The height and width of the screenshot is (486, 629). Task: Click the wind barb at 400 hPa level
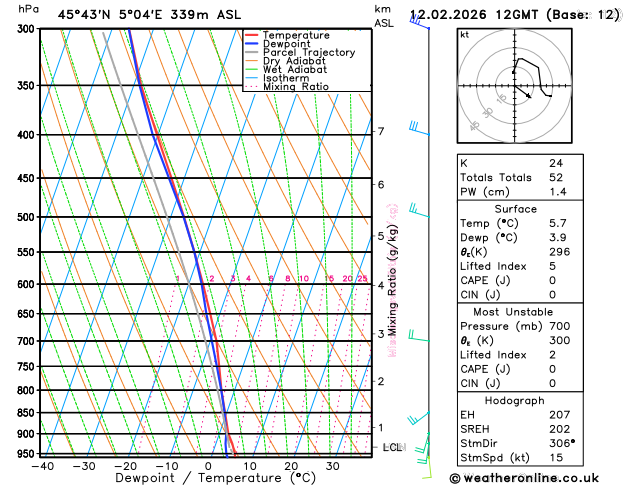pos(419,128)
